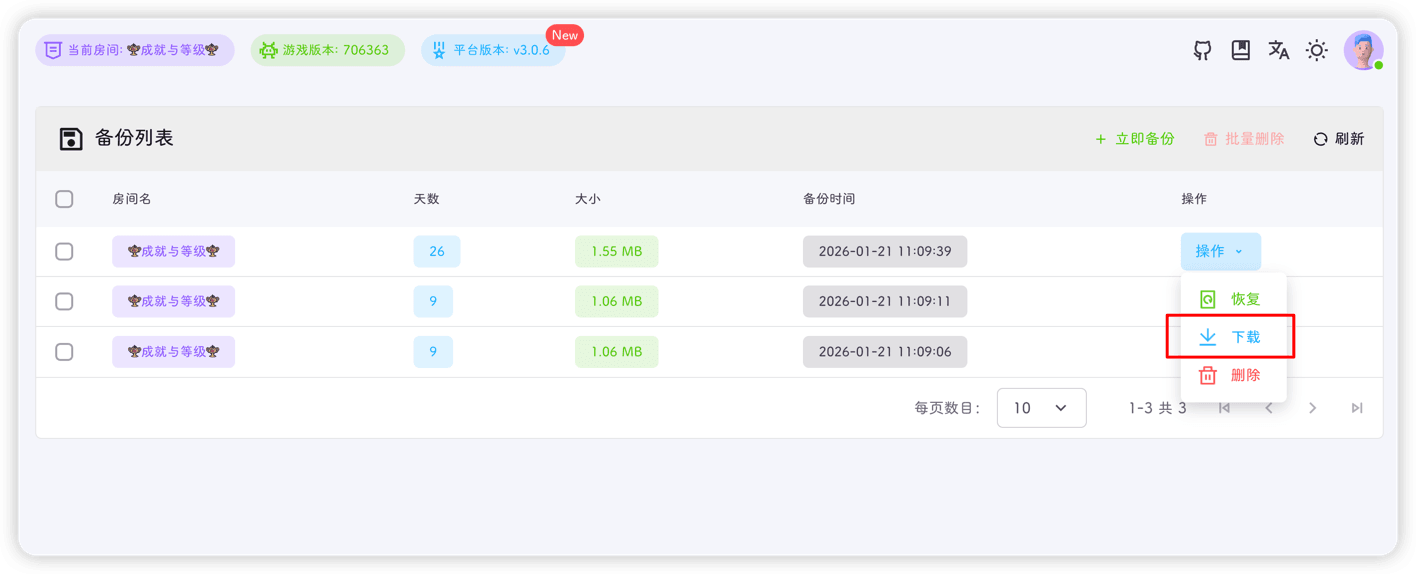Choose 恢复 from the action menu
Screen dimensions: 1416x574
pos(1232,299)
